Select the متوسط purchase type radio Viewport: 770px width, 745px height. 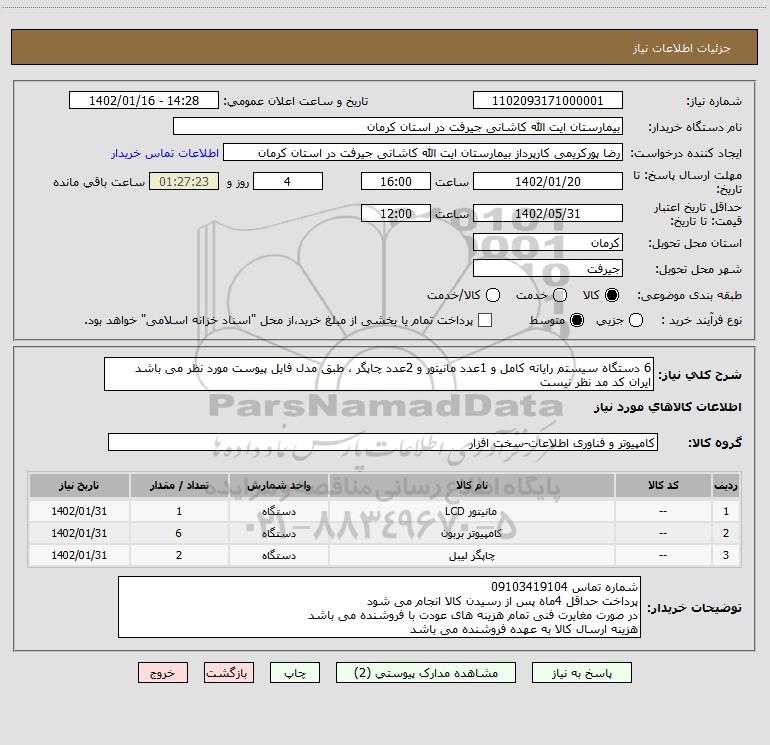pos(577,320)
